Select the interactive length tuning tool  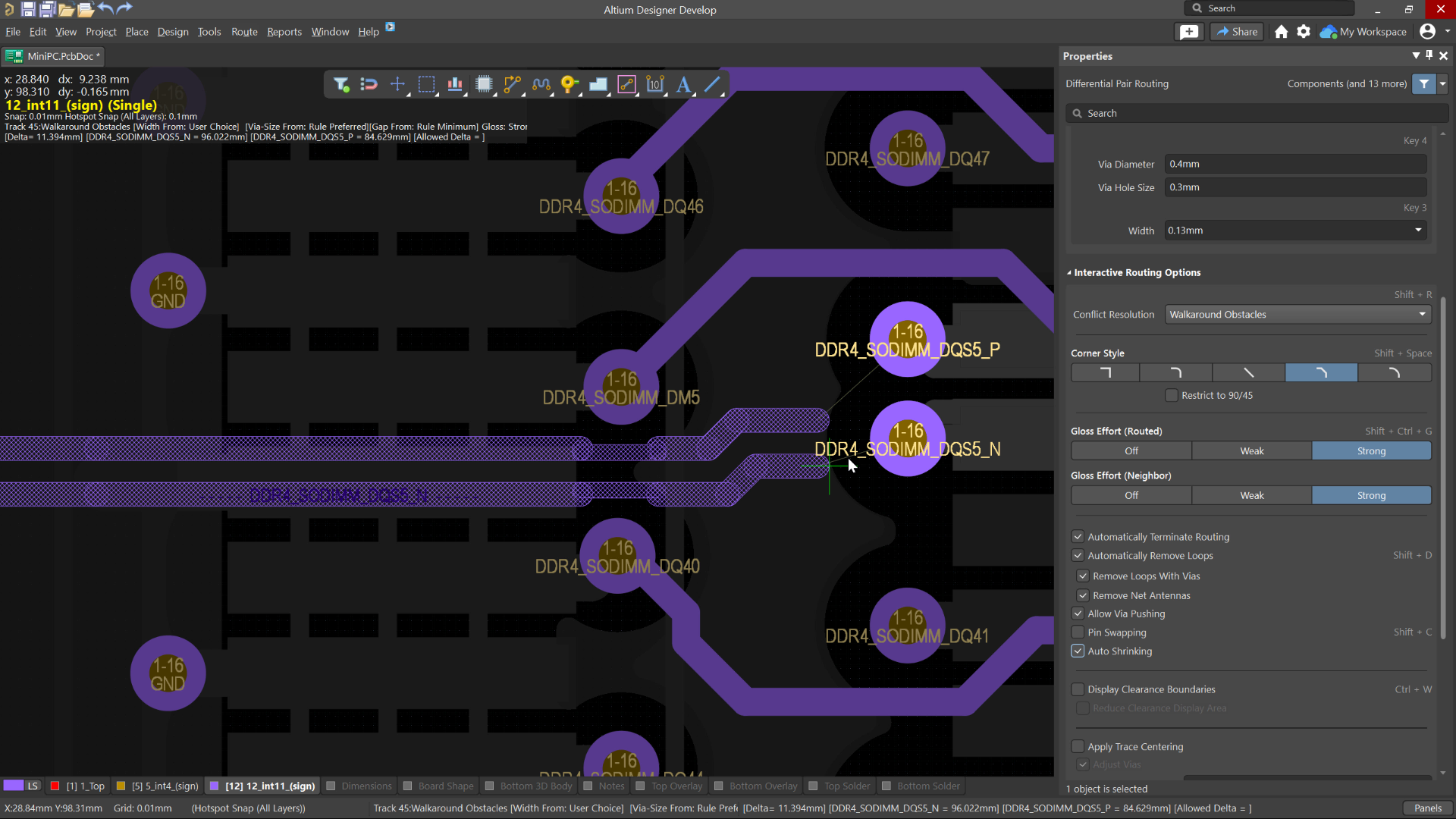tap(541, 84)
